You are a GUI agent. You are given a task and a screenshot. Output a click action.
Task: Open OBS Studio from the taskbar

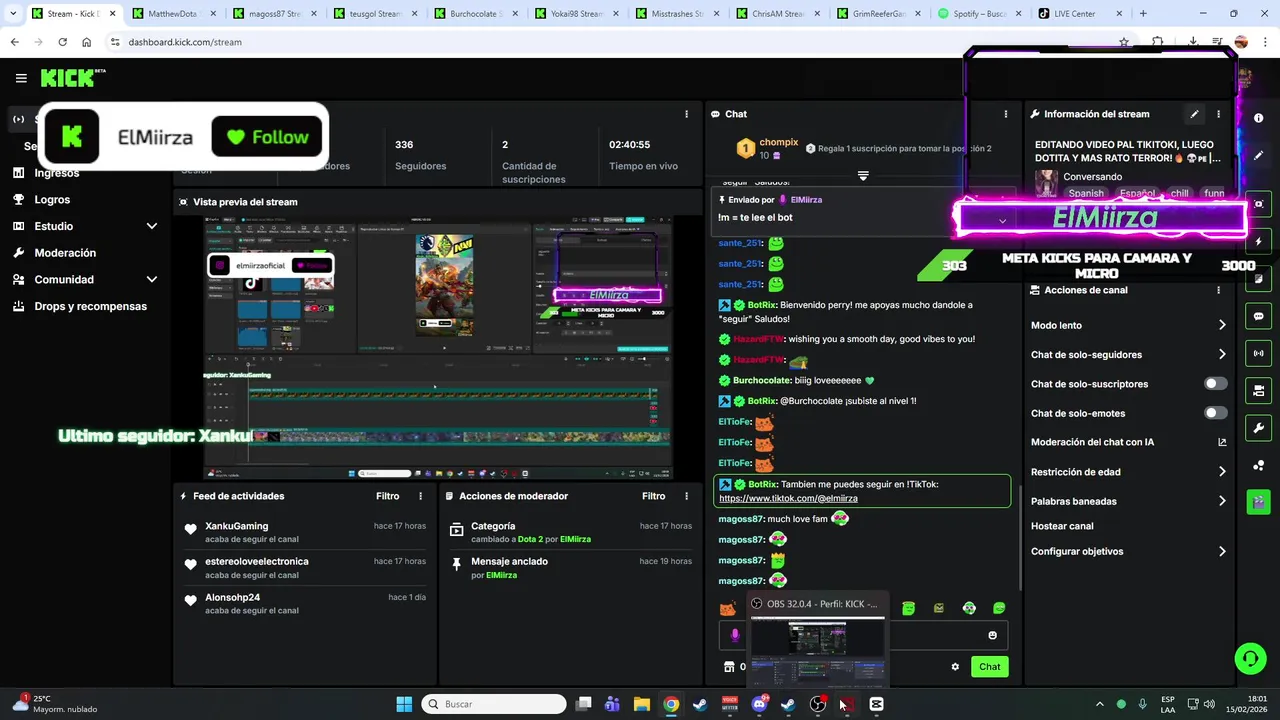(x=818, y=704)
